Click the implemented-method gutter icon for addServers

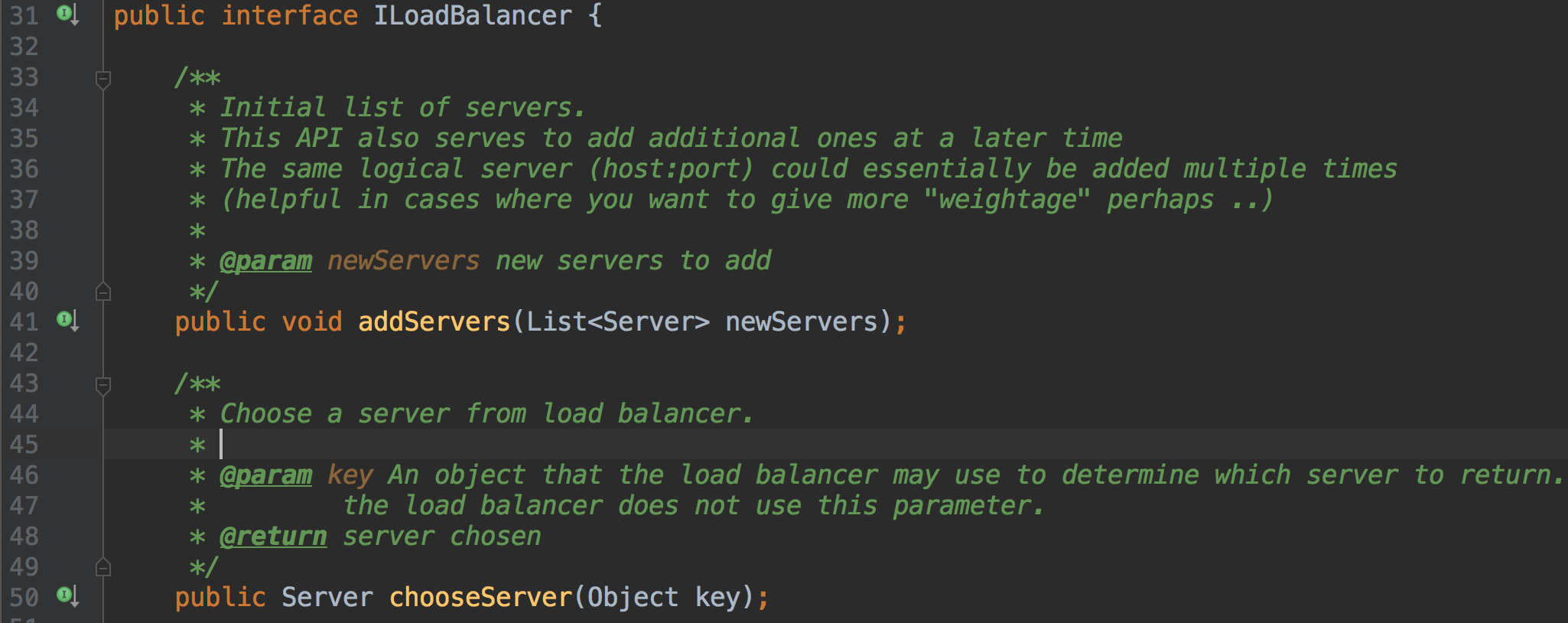pos(67,320)
